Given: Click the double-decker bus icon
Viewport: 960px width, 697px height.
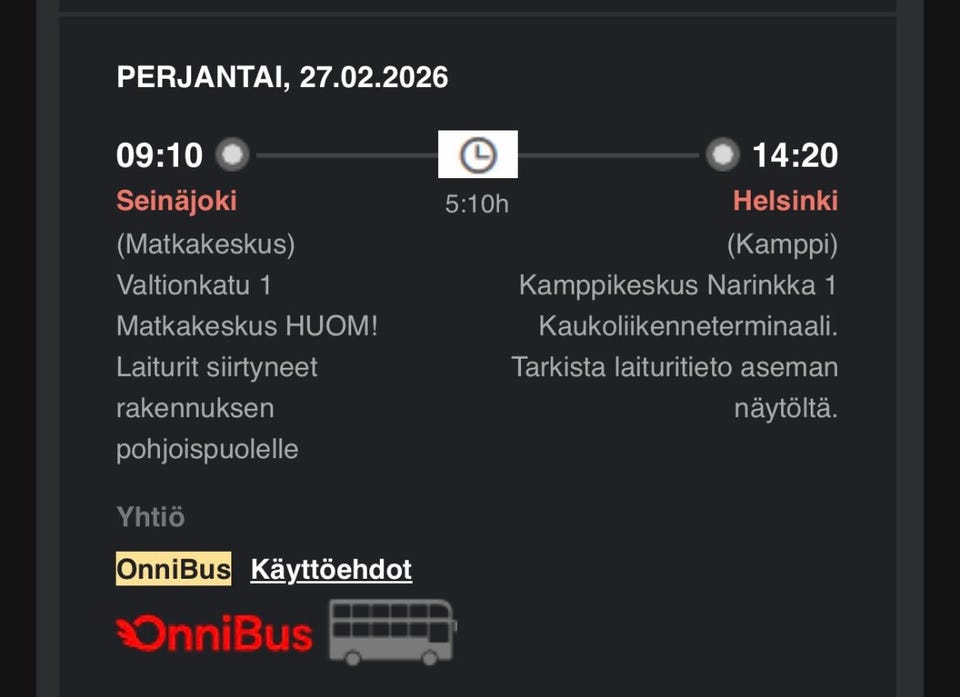Looking at the screenshot, I should tap(392, 632).
